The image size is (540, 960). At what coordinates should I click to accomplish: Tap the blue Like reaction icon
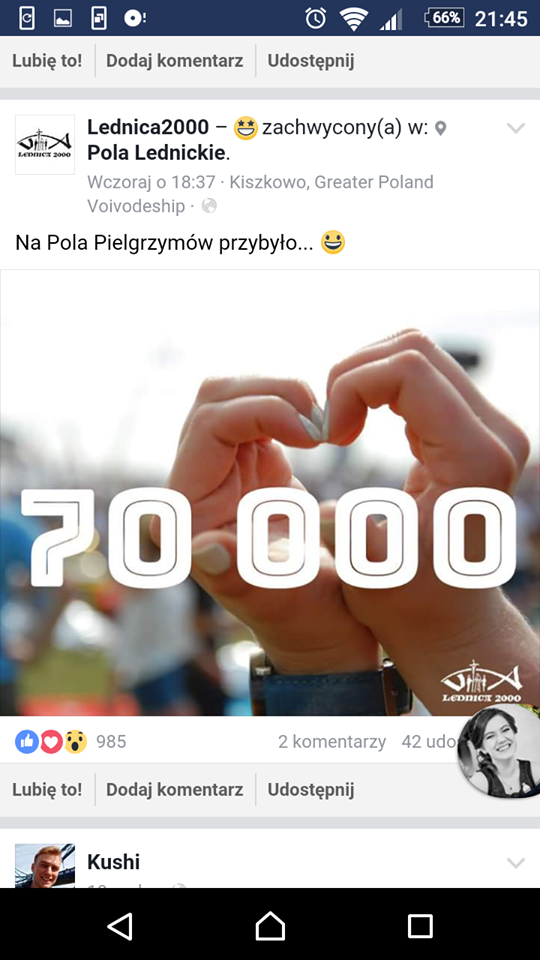coord(27,742)
